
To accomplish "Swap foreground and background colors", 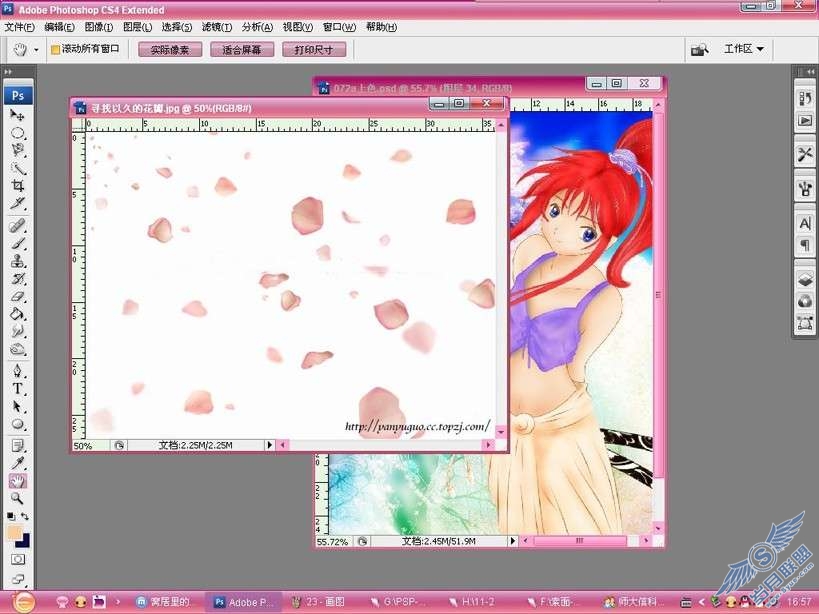I will [x=25, y=516].
